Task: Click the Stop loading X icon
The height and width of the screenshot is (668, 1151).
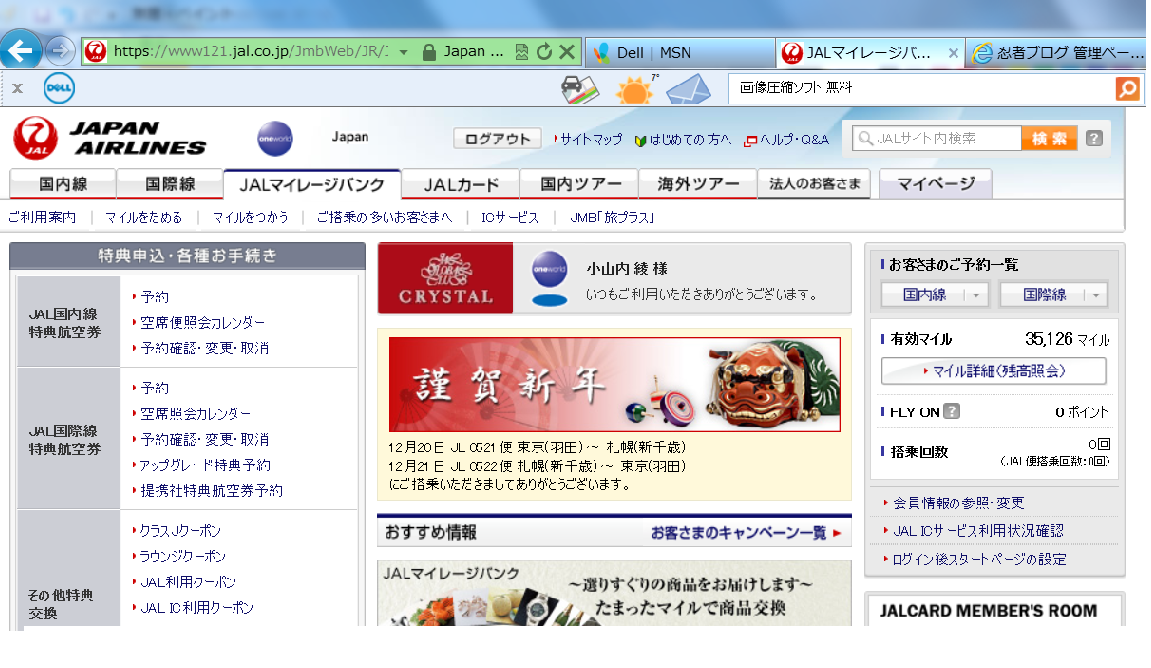Action: pyautogui.click(x=567, y=52)
